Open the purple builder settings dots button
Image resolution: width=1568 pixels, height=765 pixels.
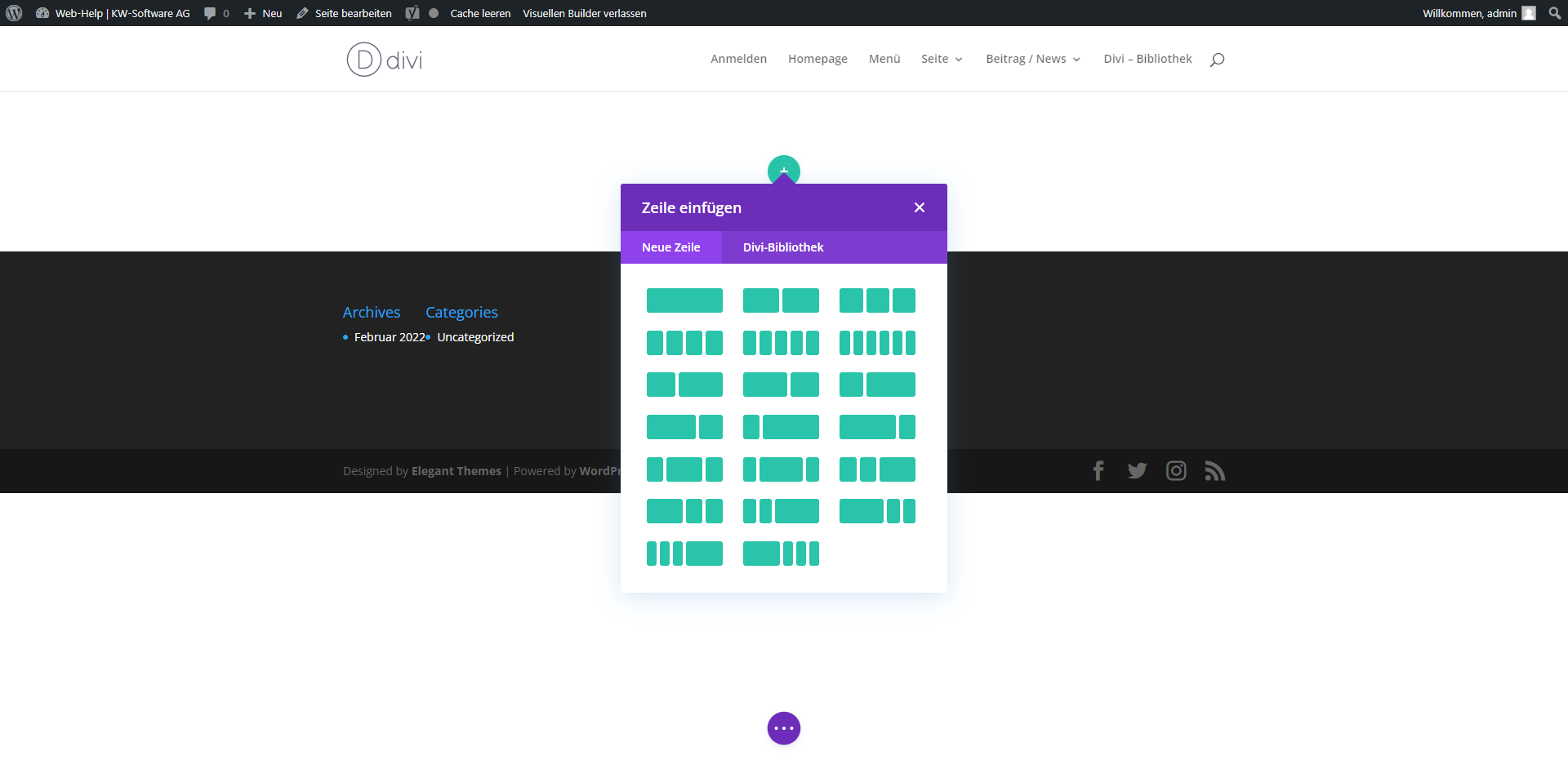784,728
